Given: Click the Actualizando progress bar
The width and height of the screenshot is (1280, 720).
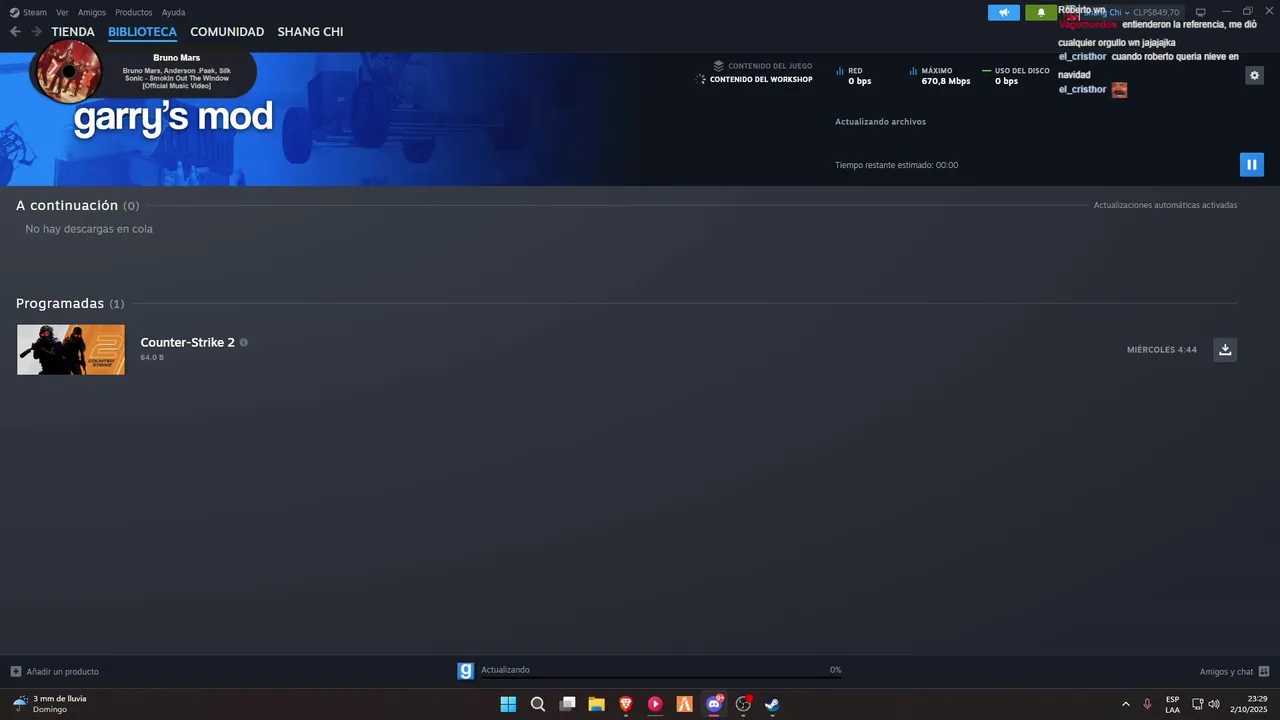Looking at the screenshot, I should click(661, 677).
